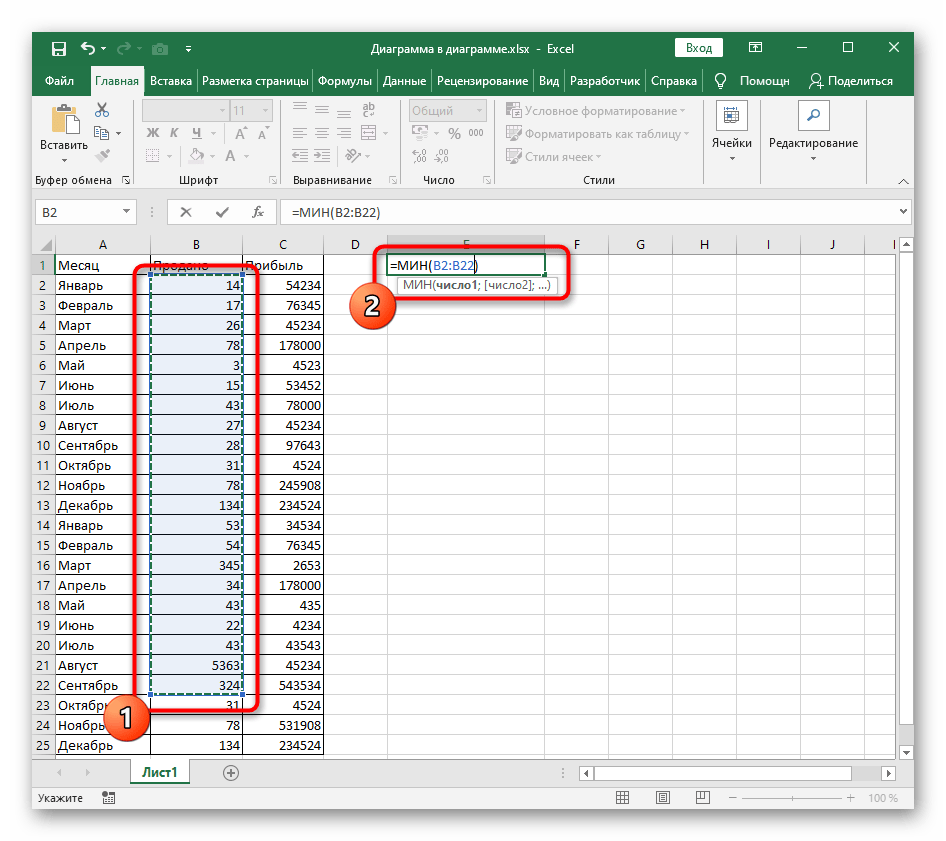Collapse the ribbon with the arrow

[903, 181]
